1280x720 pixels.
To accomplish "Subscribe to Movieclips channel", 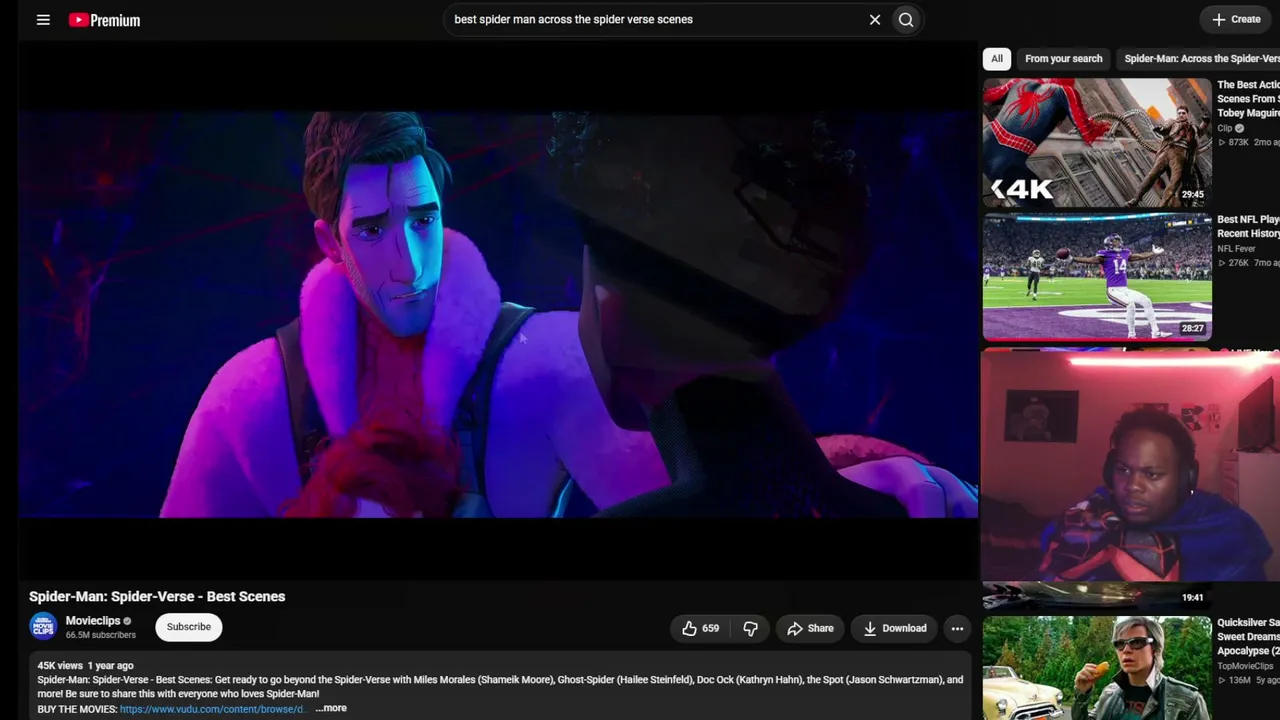I will tap(189, 627).
